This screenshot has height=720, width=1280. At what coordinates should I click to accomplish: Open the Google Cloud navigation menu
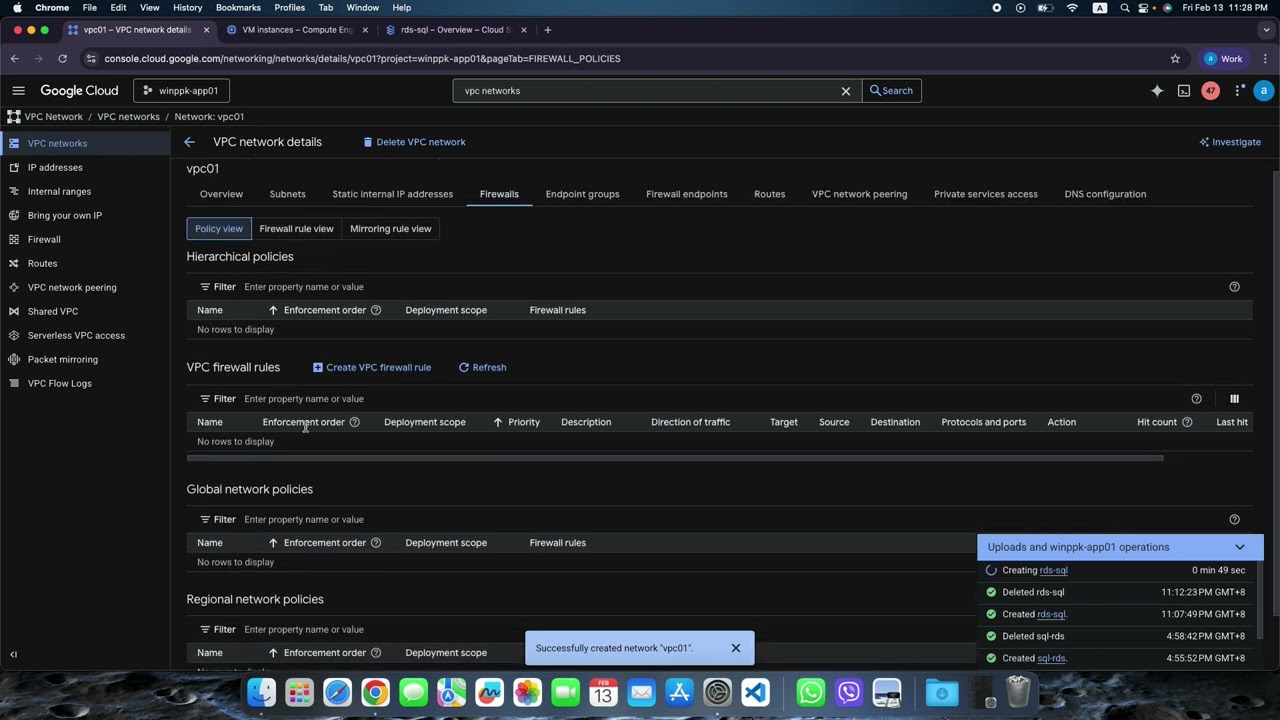pos(18,91)
